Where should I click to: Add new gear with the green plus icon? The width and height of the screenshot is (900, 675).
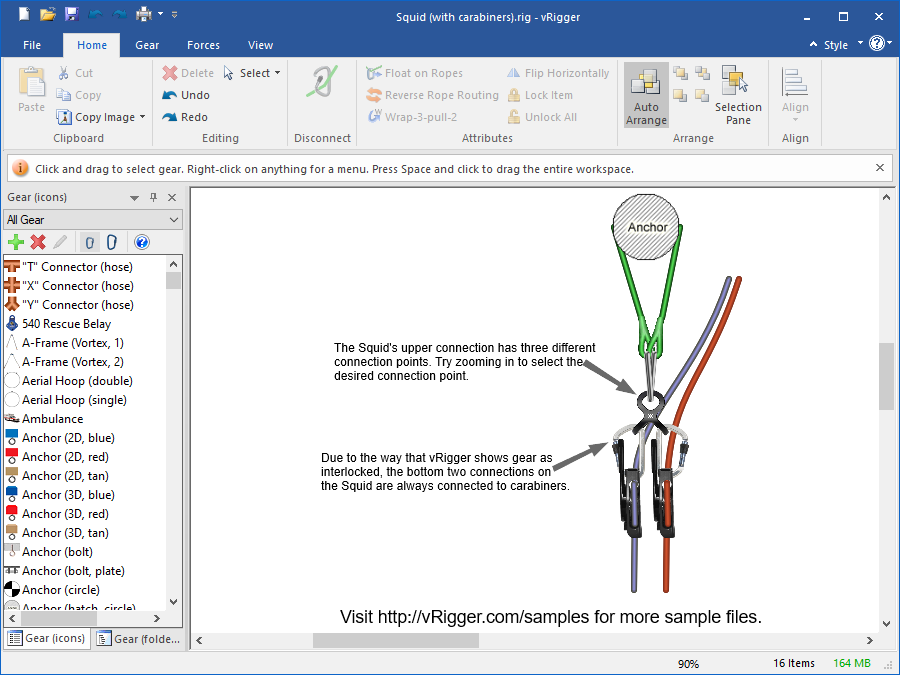coord(15,241)
